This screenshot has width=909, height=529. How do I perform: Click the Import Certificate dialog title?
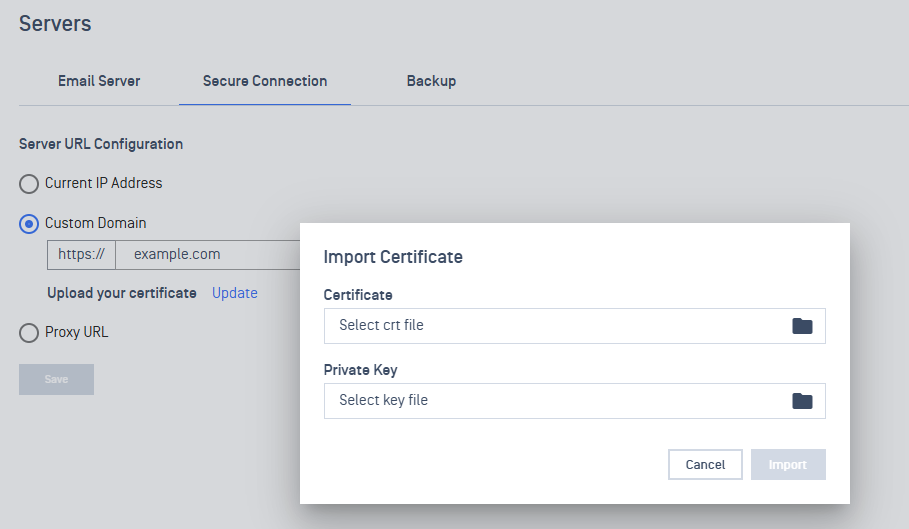point(393,257)
